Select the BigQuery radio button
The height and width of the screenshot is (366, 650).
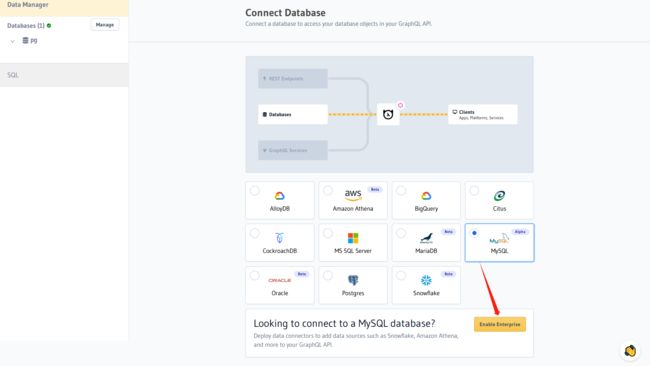click(401, 191)
